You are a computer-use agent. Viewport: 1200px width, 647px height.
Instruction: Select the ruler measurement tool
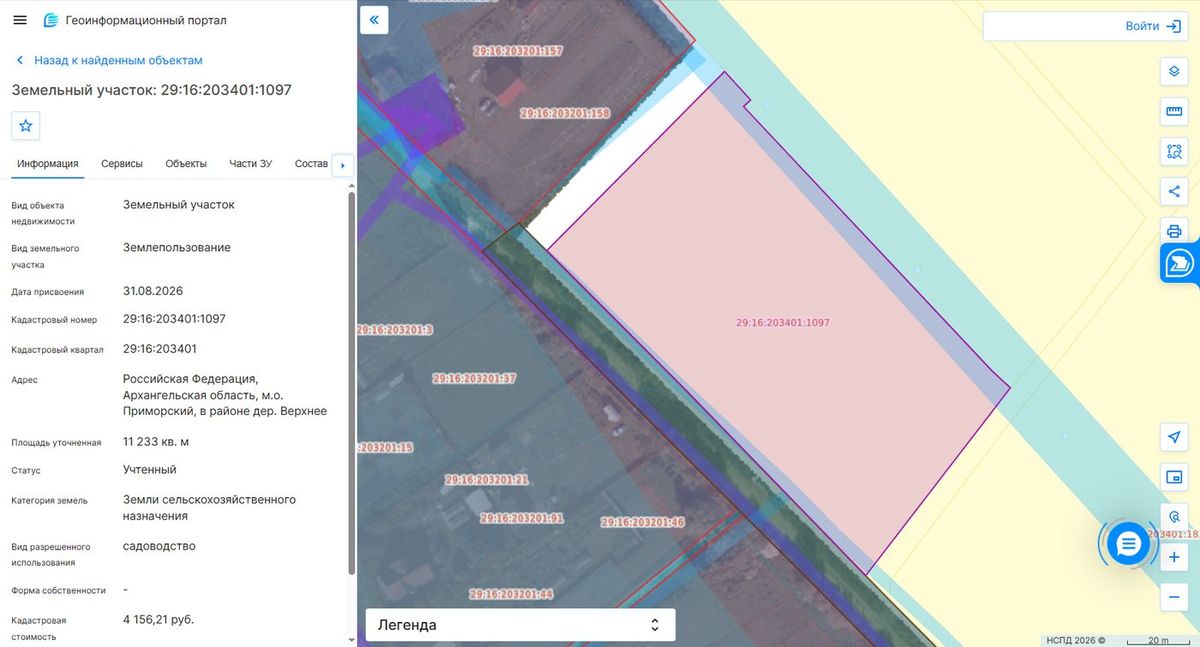1174,112
